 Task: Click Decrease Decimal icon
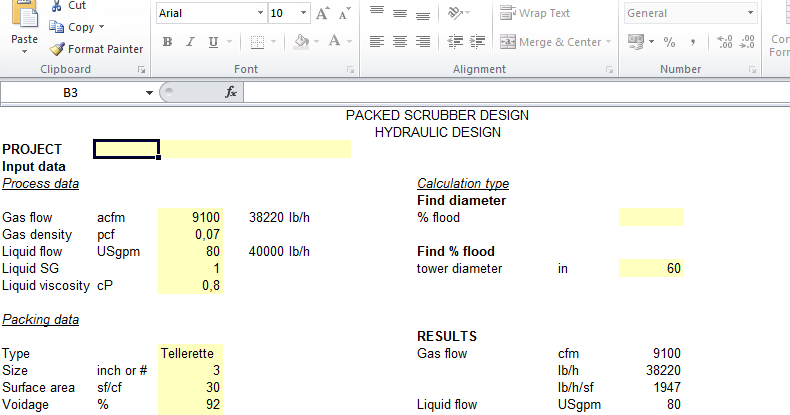[x=747, y=42]
